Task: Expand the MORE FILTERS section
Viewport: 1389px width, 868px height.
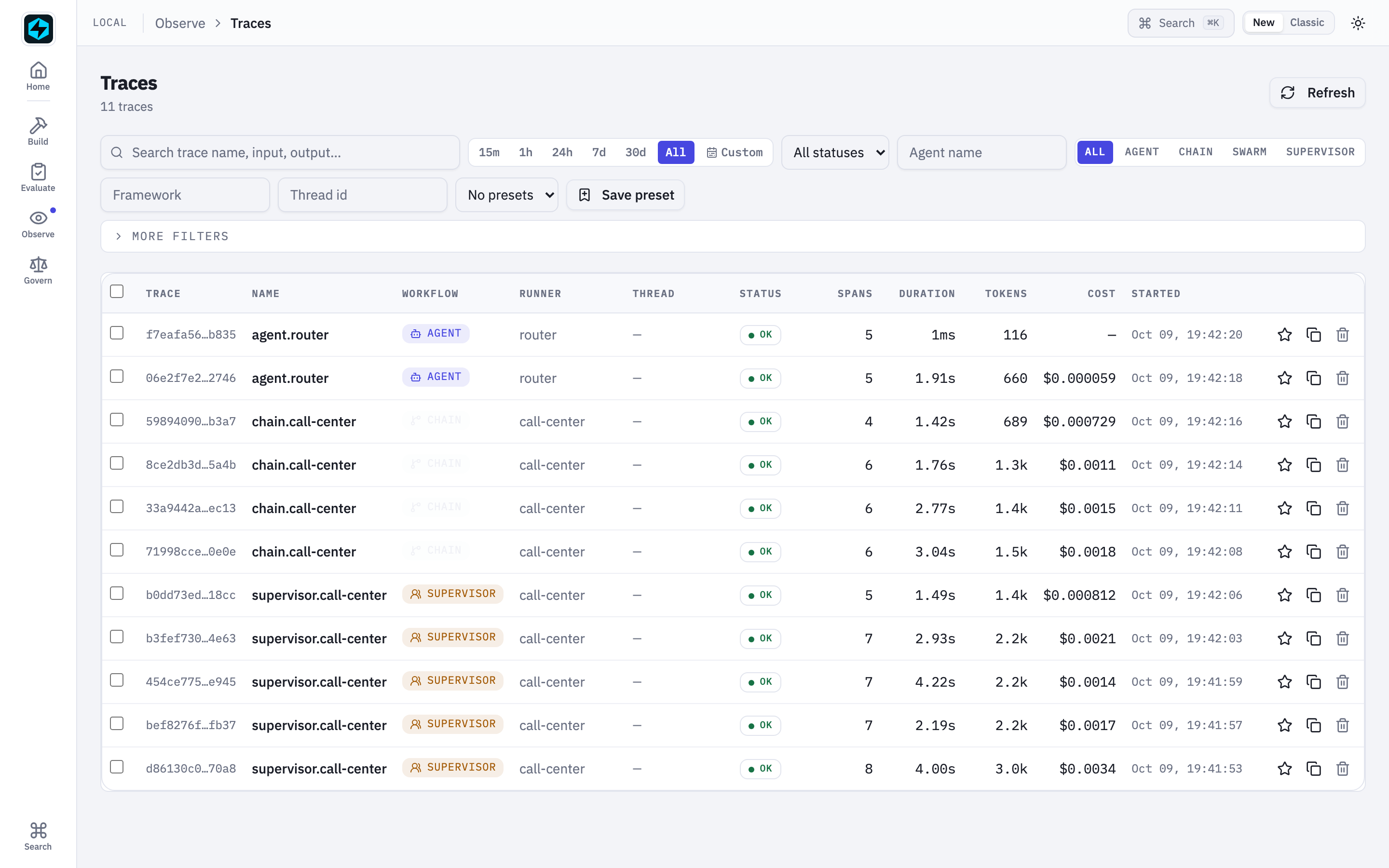Action: [733, 236]
